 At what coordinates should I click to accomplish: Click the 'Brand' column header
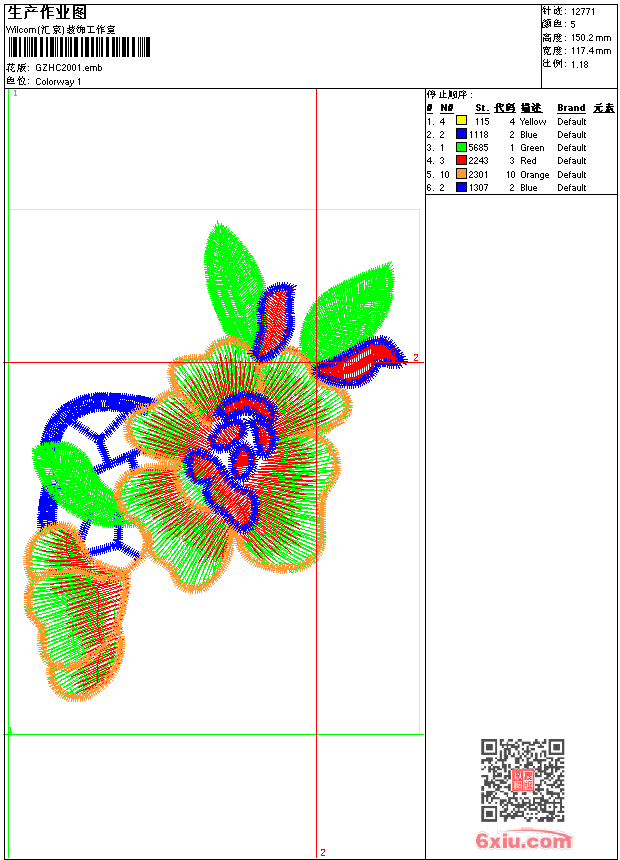pos(571,108)
